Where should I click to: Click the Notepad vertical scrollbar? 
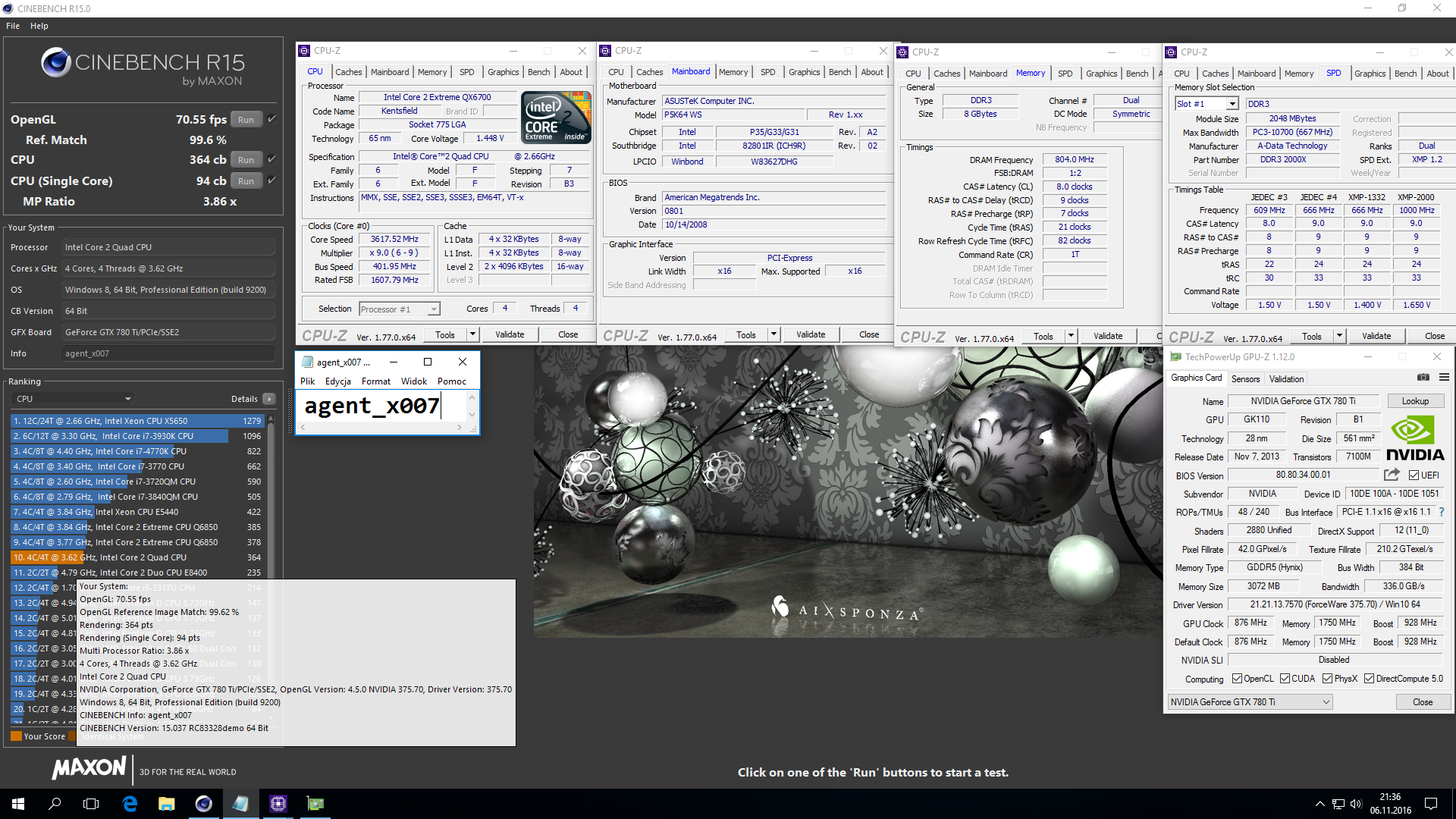coord(472,406)
